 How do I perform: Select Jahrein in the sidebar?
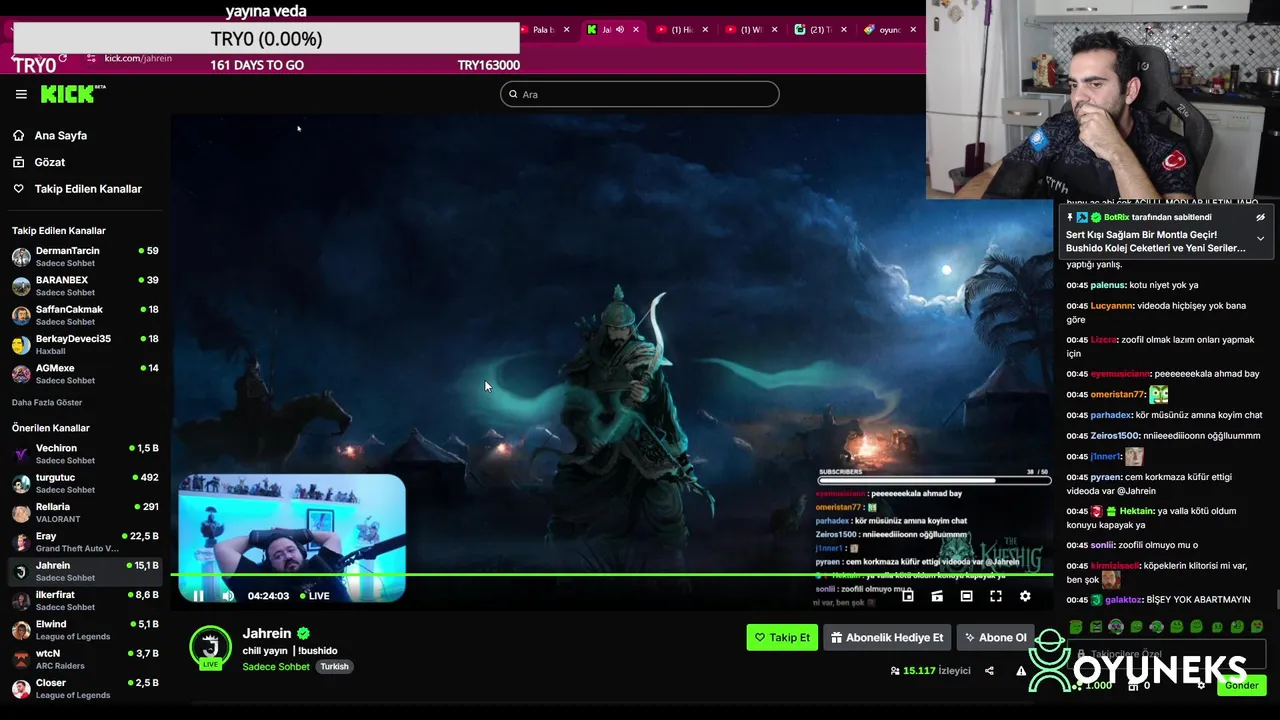point(85,571)
